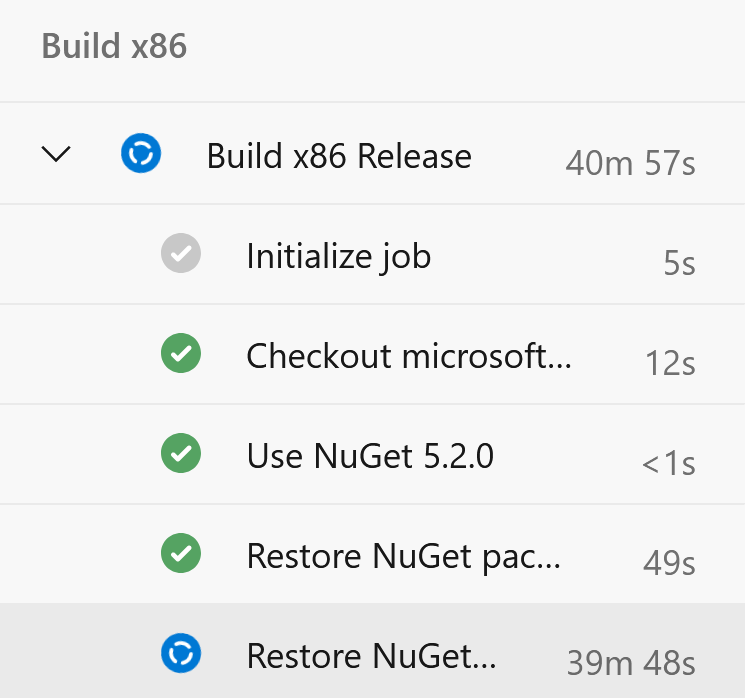
Task: Click the grey check icon beside Initialize job
Action: click(x=181, y=254)
